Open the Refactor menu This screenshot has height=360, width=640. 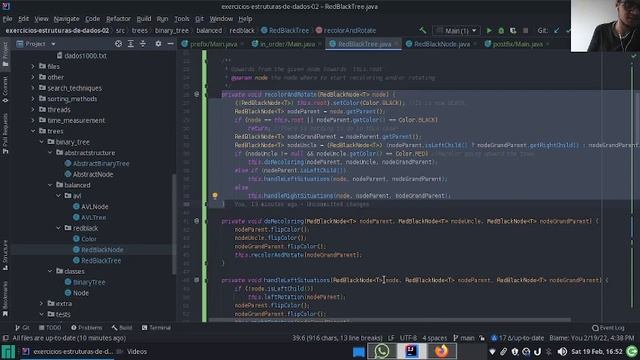[x=118, y=19]
